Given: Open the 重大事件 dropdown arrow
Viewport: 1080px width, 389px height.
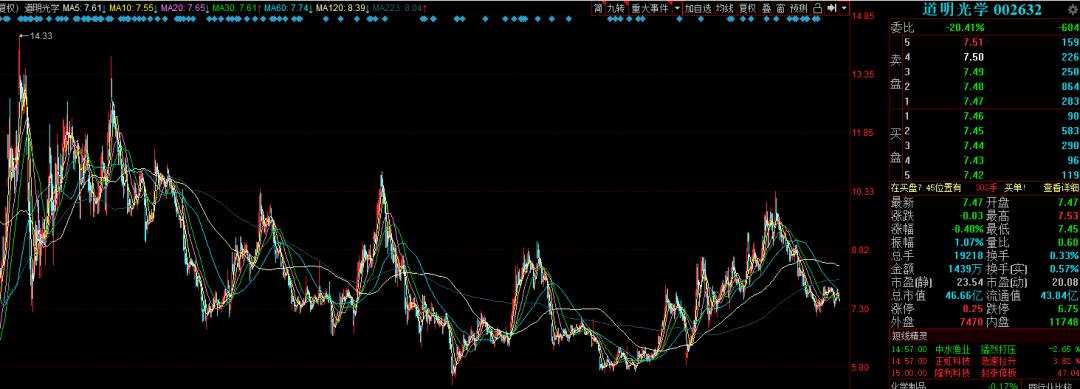Looking at the screenshot, I should pos(677,8).
